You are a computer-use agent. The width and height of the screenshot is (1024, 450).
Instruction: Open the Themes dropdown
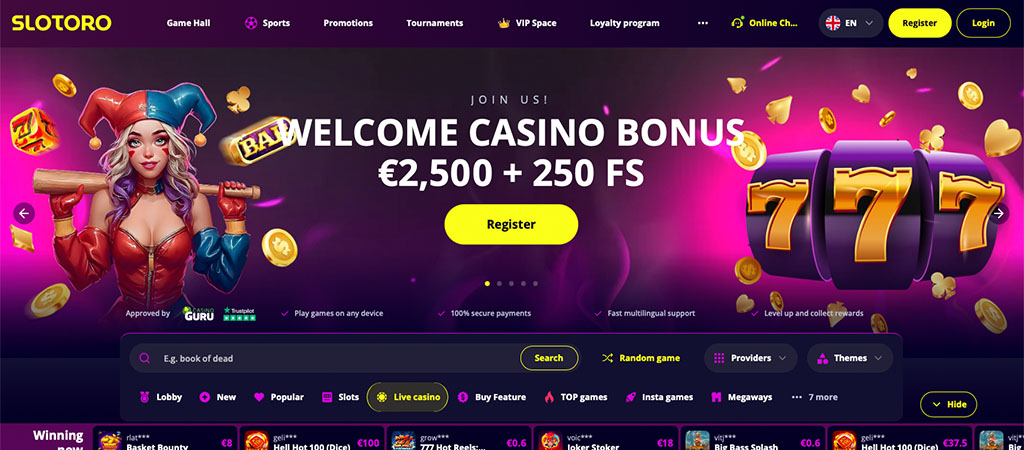pyautogui.click(x=850, y=358)
